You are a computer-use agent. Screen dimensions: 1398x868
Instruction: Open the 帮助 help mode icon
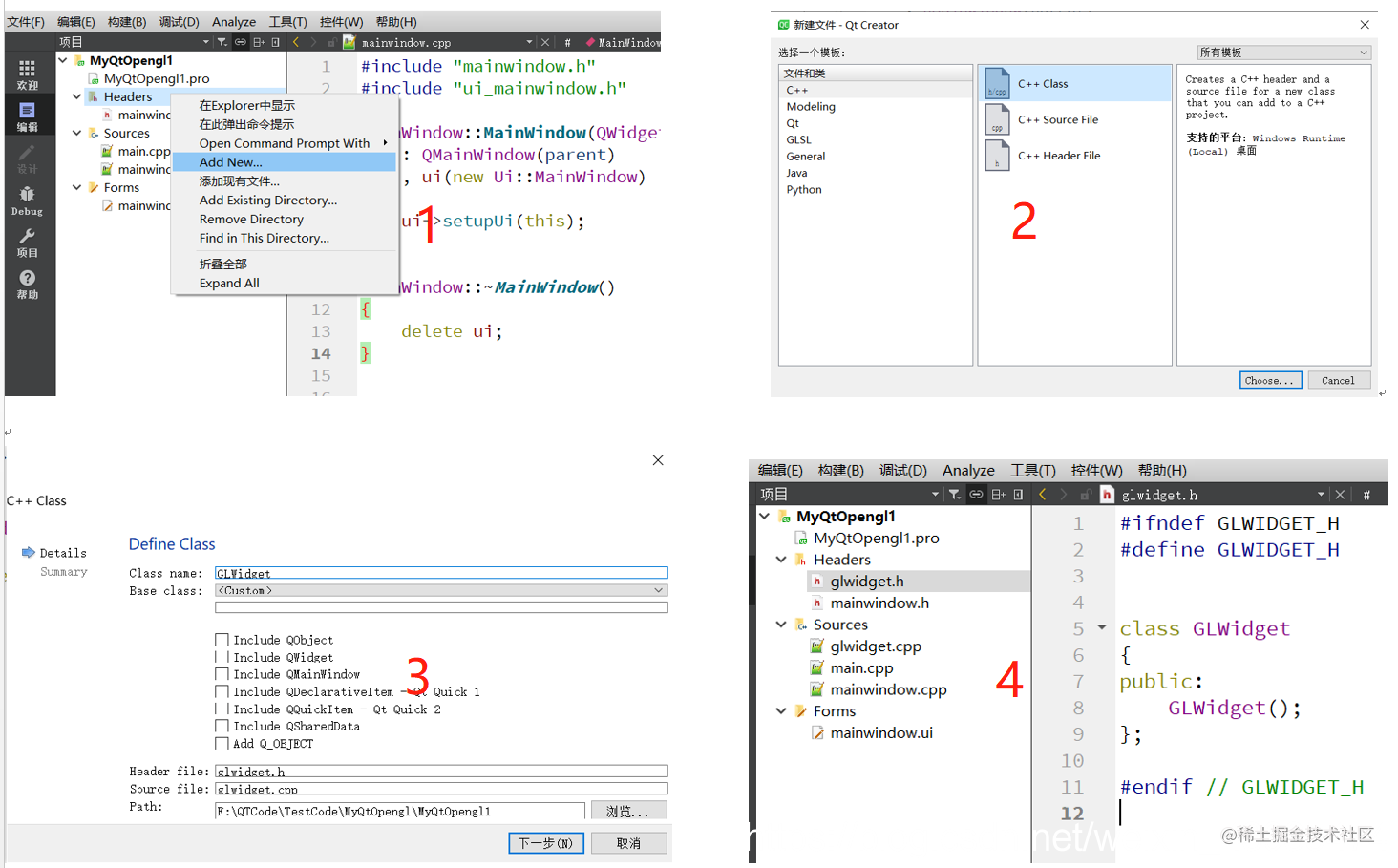(27, 285)
